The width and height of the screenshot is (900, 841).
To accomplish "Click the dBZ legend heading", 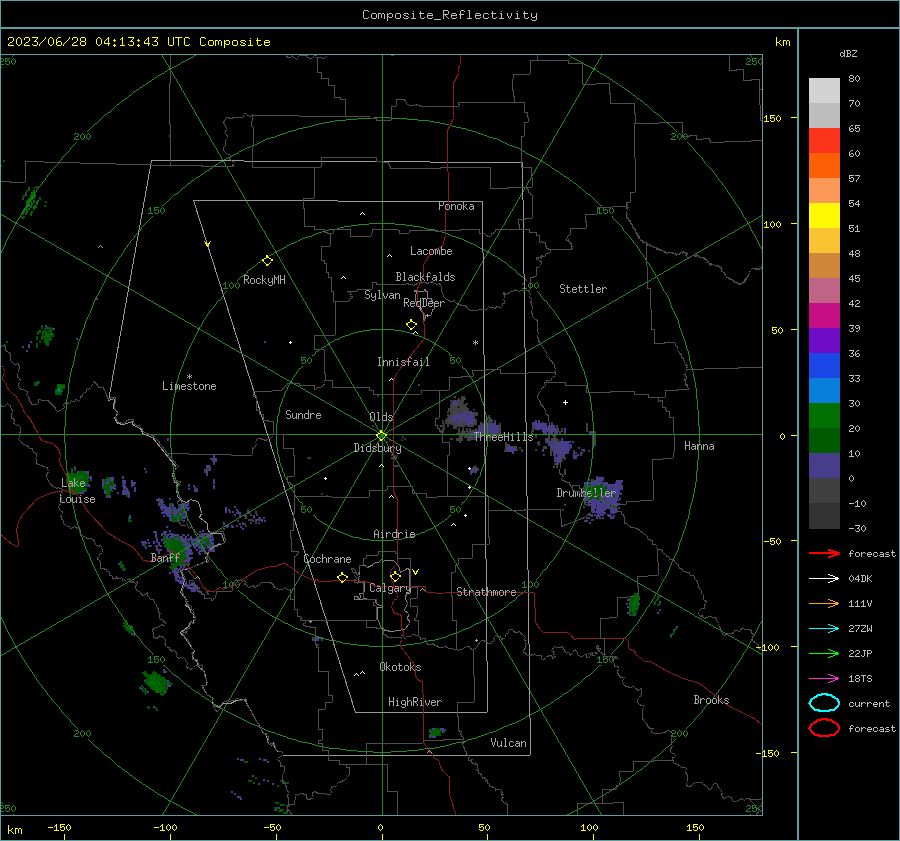I will (848, 53).
